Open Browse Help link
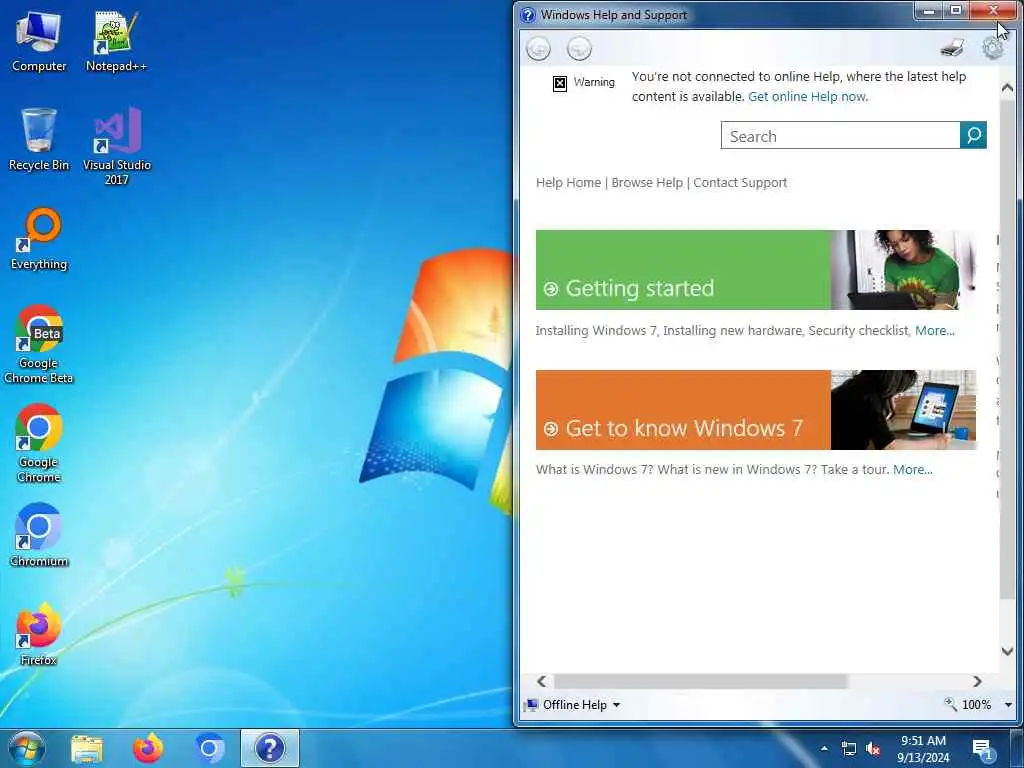 pos(647,183)
